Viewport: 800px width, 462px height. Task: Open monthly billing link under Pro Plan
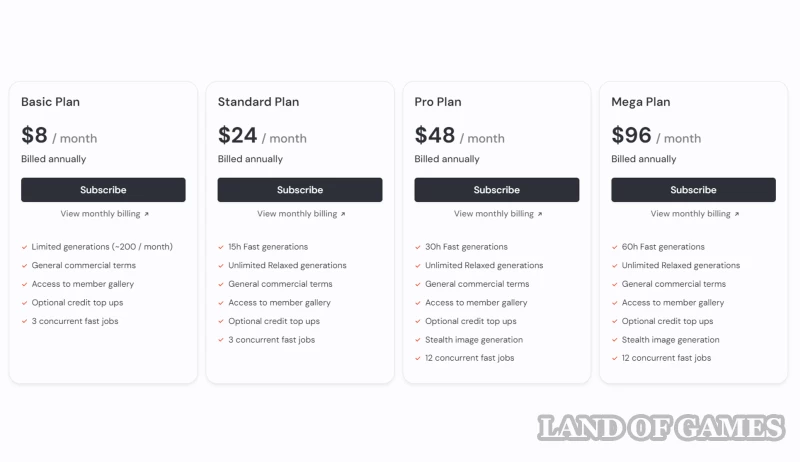(498, 214)
